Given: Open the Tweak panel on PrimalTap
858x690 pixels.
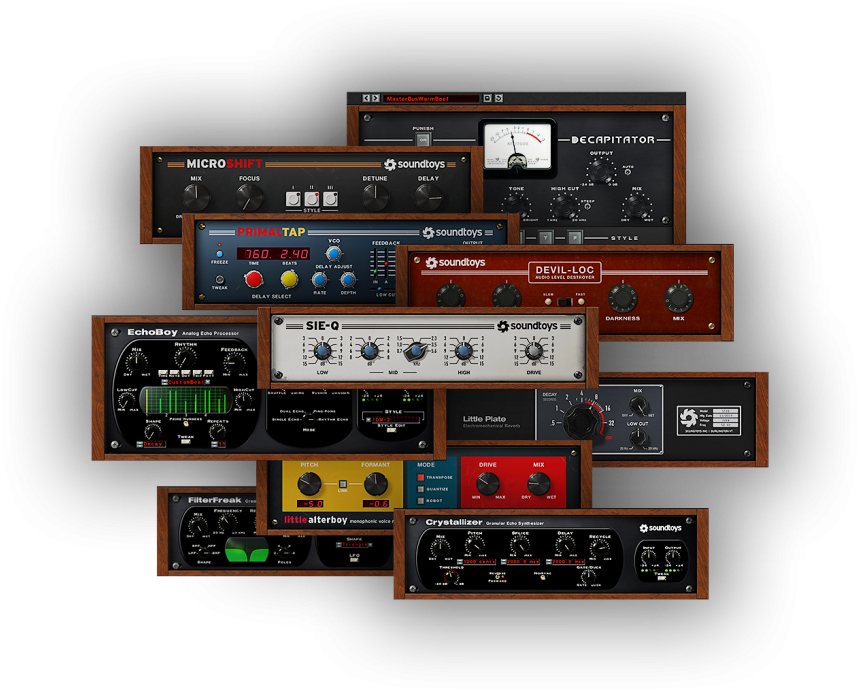Looking at the screenshot, I should pyautogui.click(x=219, y=279).
